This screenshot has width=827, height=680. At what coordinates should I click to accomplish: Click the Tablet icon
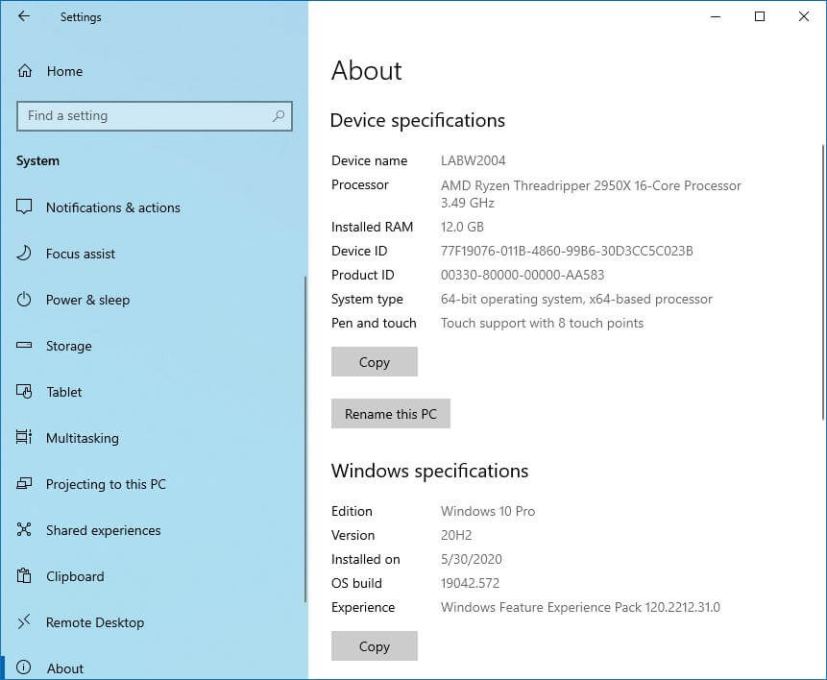(x=24, y=391)
